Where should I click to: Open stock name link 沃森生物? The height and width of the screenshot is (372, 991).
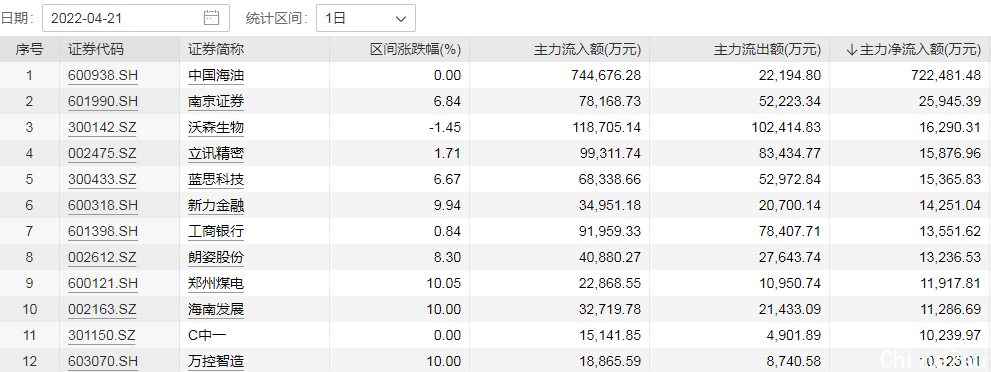click(216, 128)
